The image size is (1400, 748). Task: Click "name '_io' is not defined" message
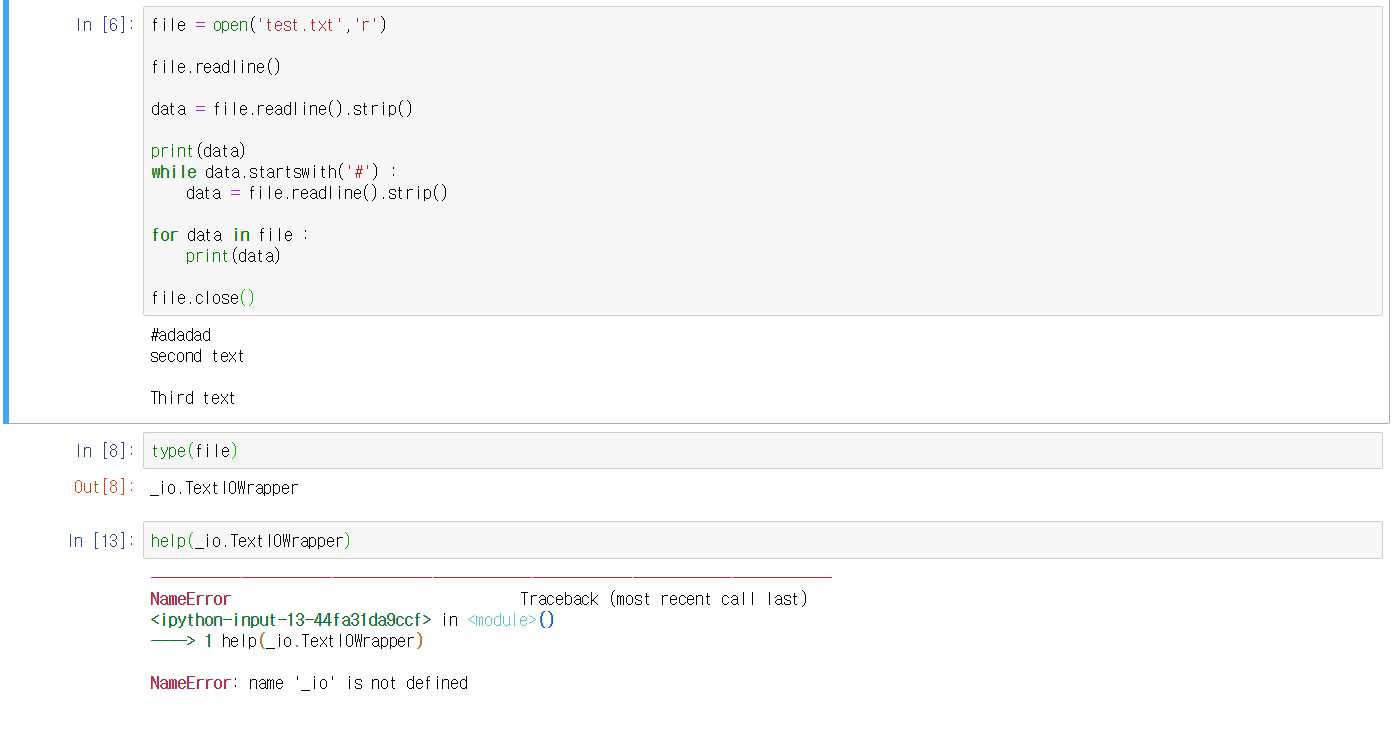359,683
